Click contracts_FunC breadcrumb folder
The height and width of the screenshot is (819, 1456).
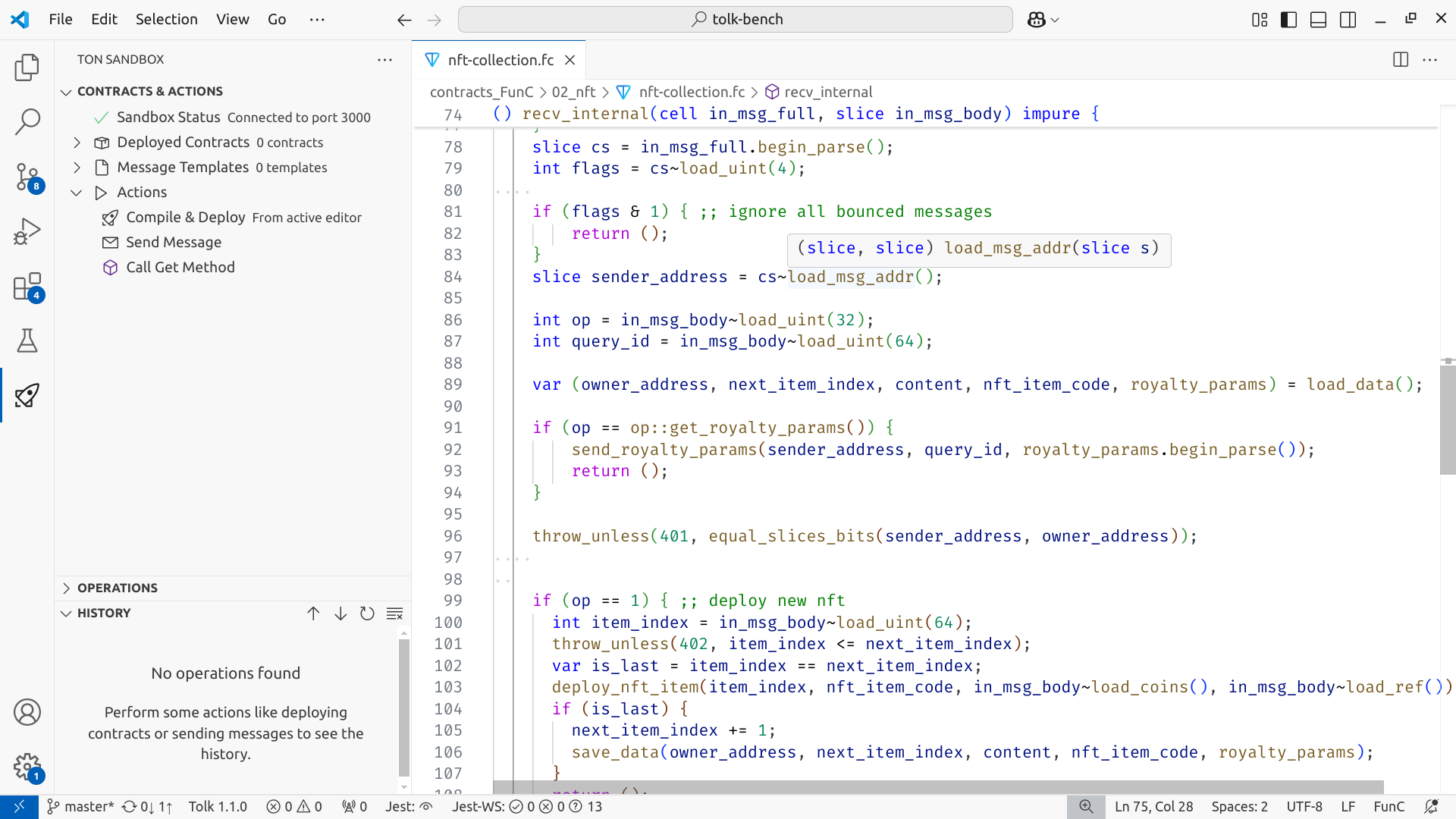coord(482,92)
